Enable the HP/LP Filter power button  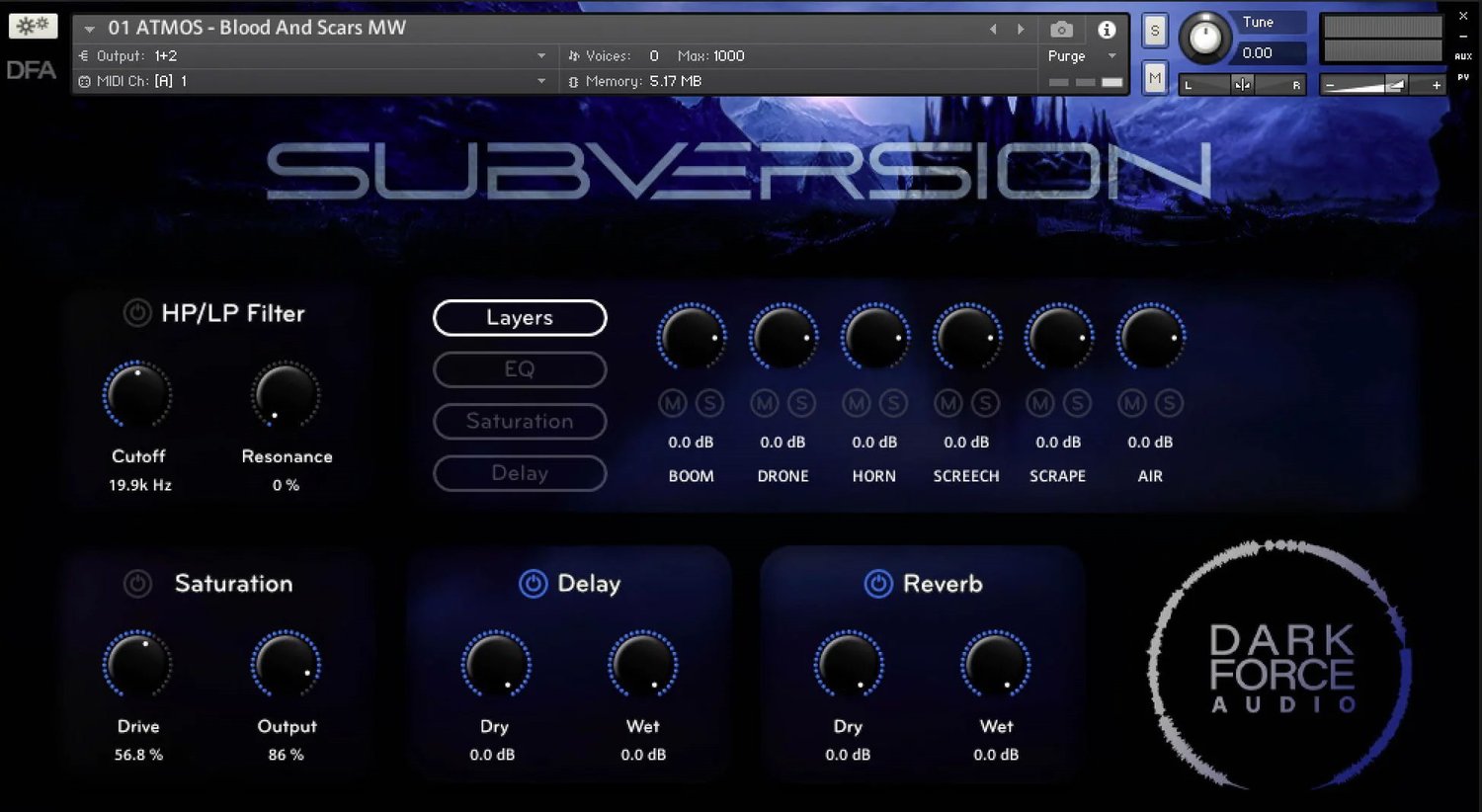tap(137, 313)
